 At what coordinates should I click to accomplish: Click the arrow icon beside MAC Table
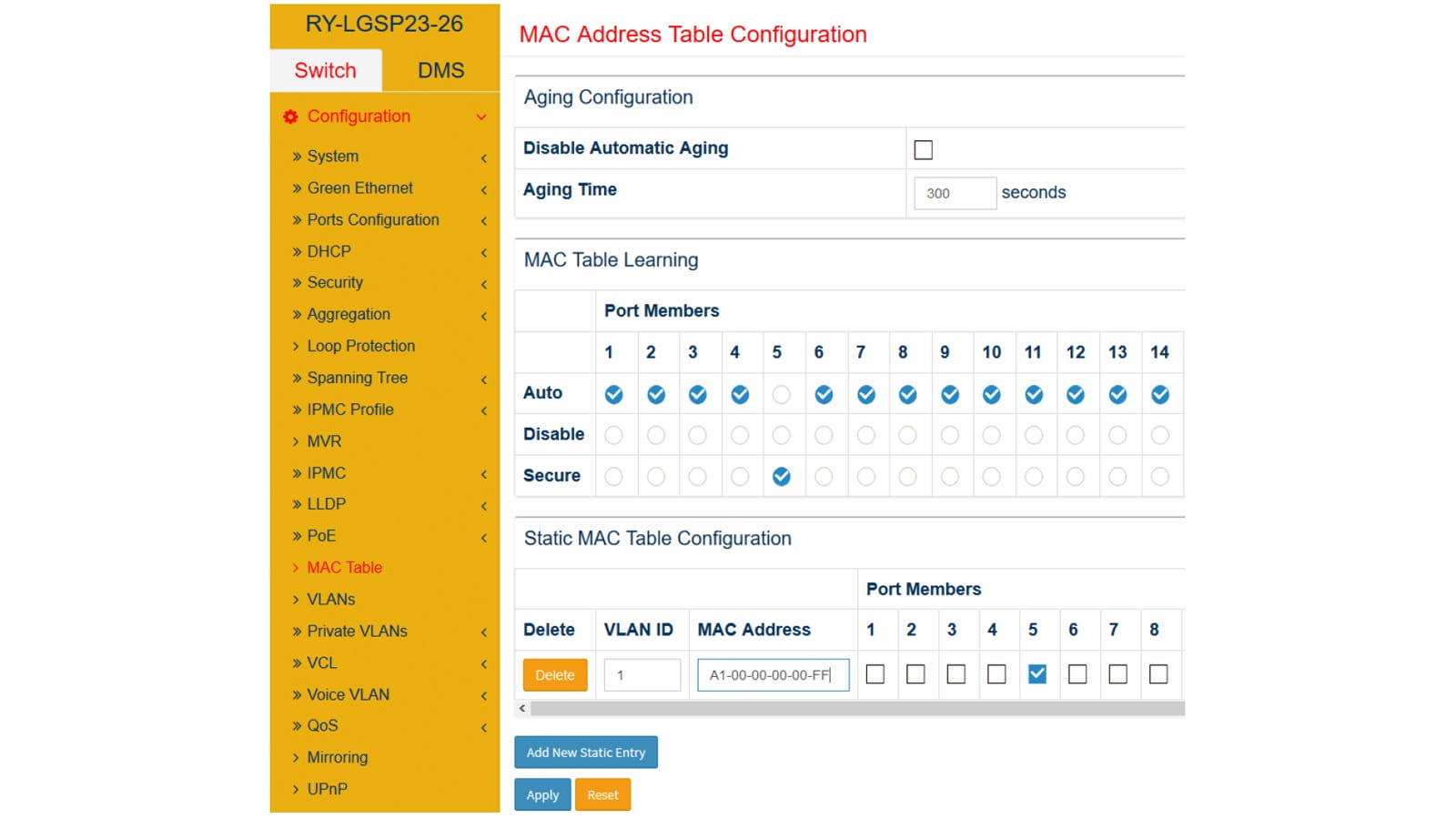tap(296, 568)
